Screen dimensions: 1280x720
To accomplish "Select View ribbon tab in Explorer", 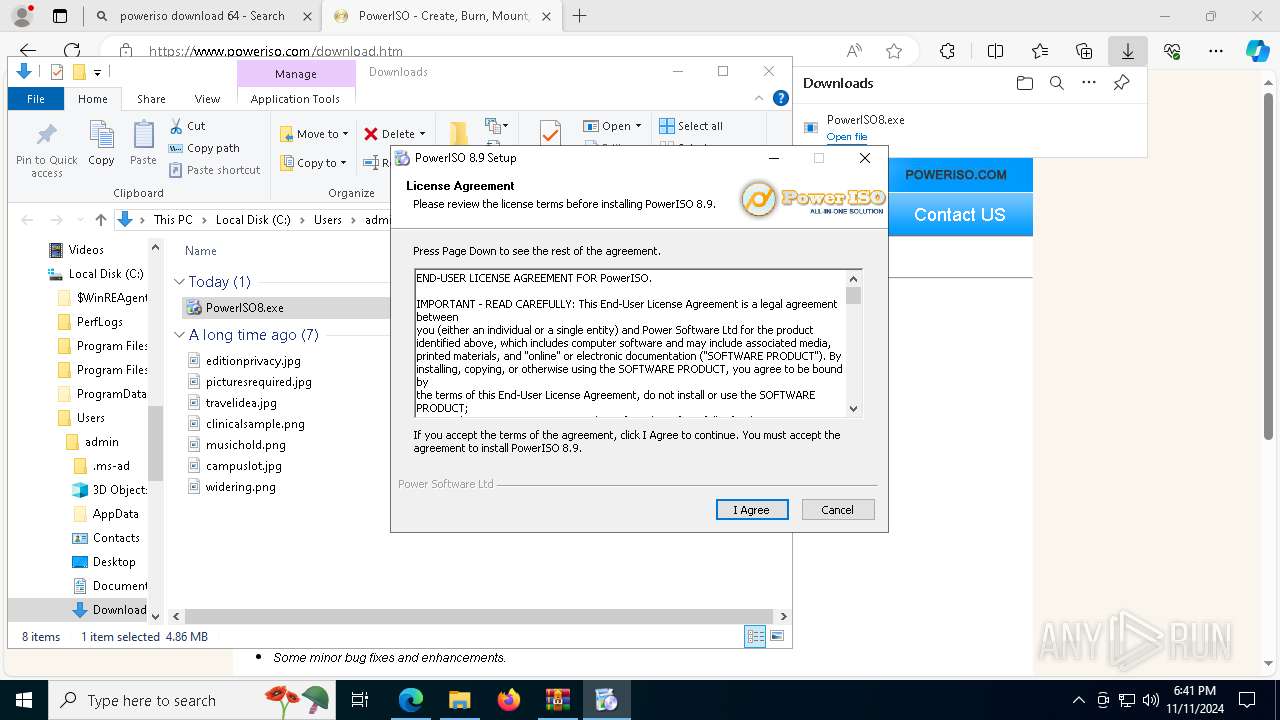I will click(x=207, y=99).
